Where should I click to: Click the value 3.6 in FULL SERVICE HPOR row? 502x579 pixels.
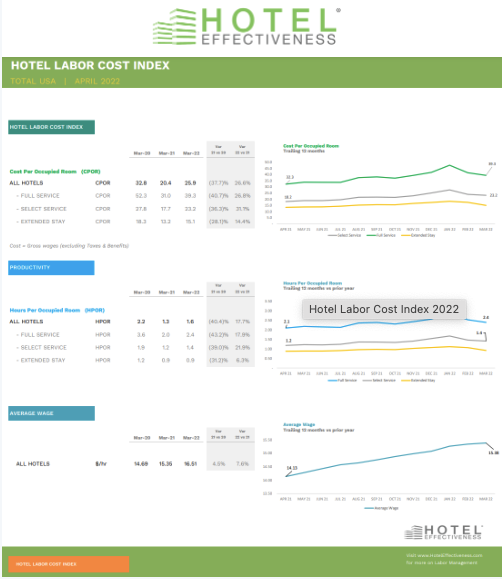coord(141,335)
